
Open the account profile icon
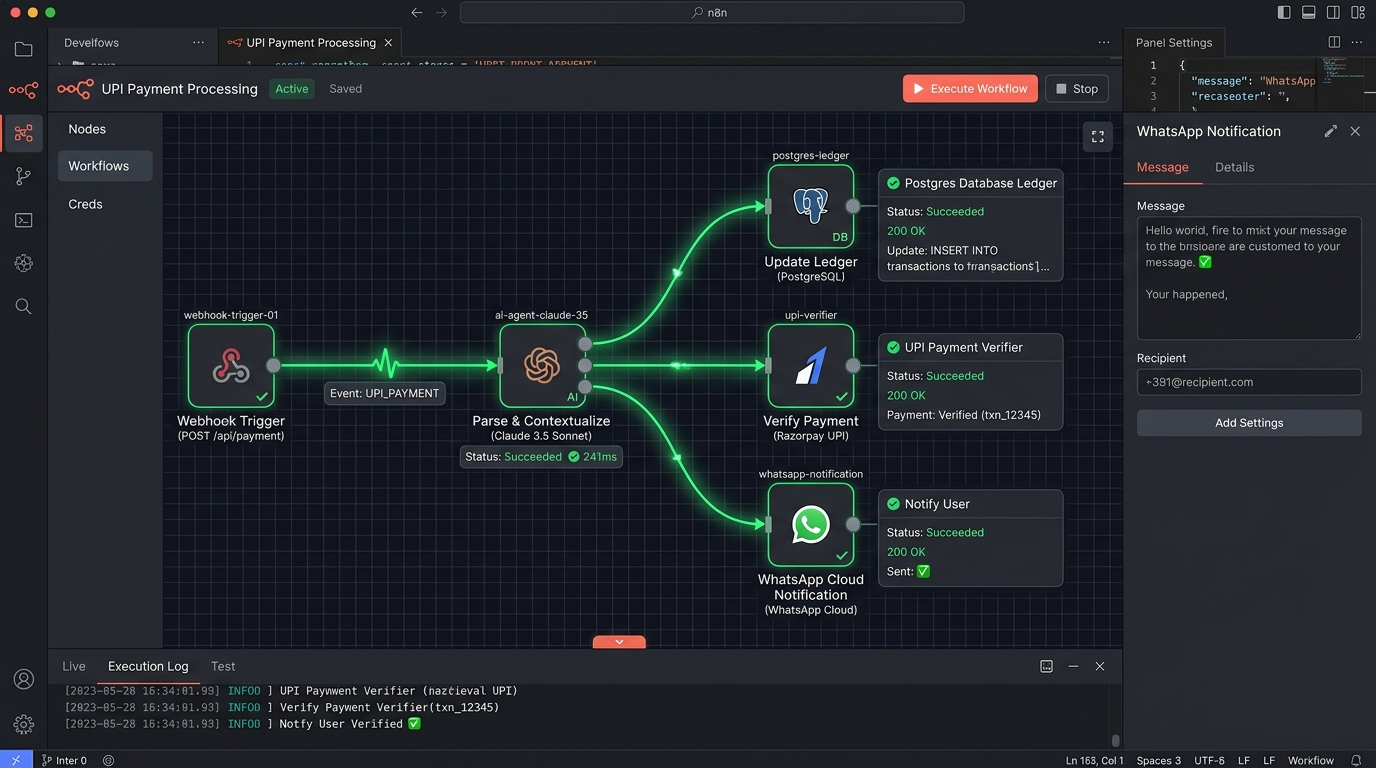[23, 679]
